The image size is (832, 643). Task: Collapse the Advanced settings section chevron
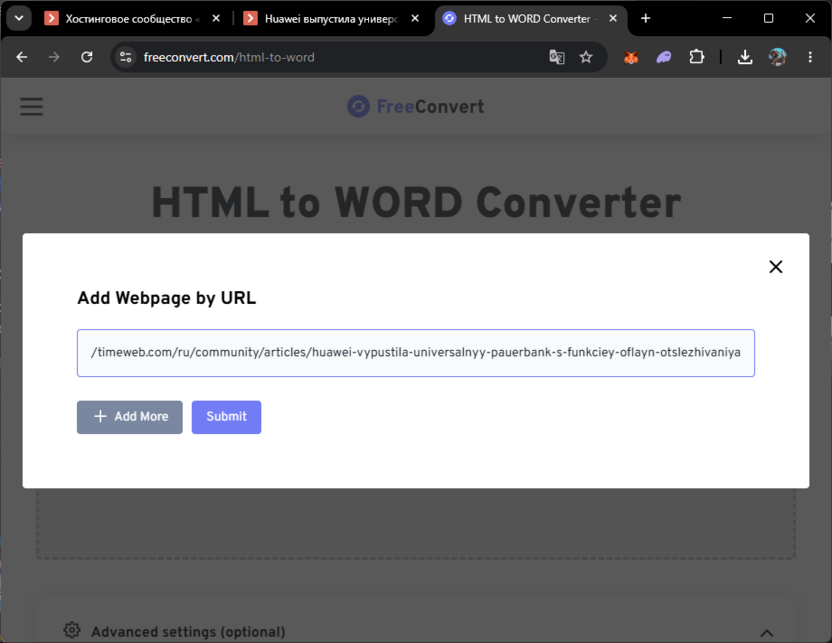pyautogui.click(x=766, y=632)
